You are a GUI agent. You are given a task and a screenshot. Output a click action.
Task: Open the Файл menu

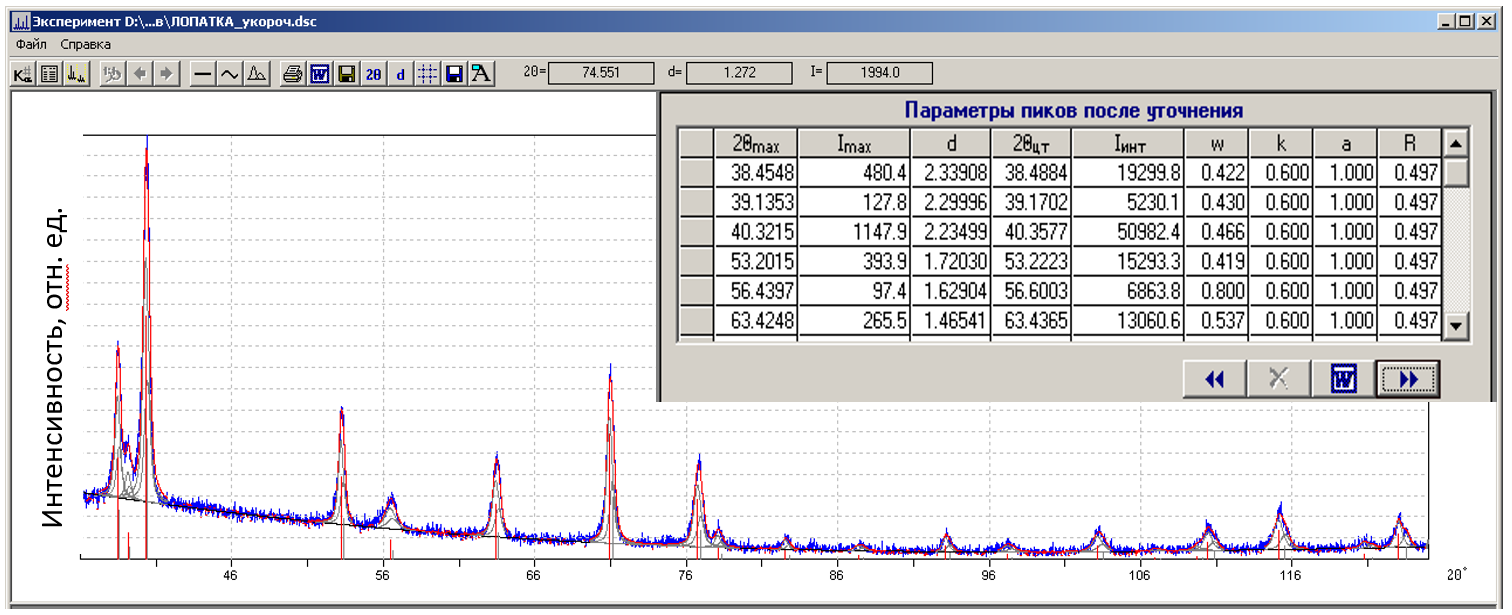31,44
